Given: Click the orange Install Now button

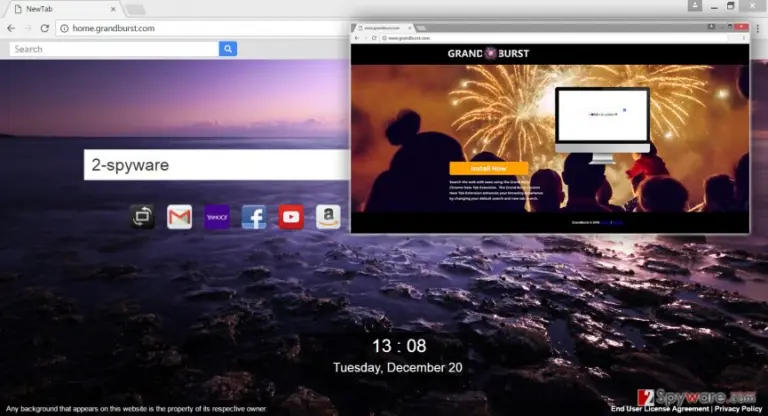Looking at the screenshot, I should [489, 168].
